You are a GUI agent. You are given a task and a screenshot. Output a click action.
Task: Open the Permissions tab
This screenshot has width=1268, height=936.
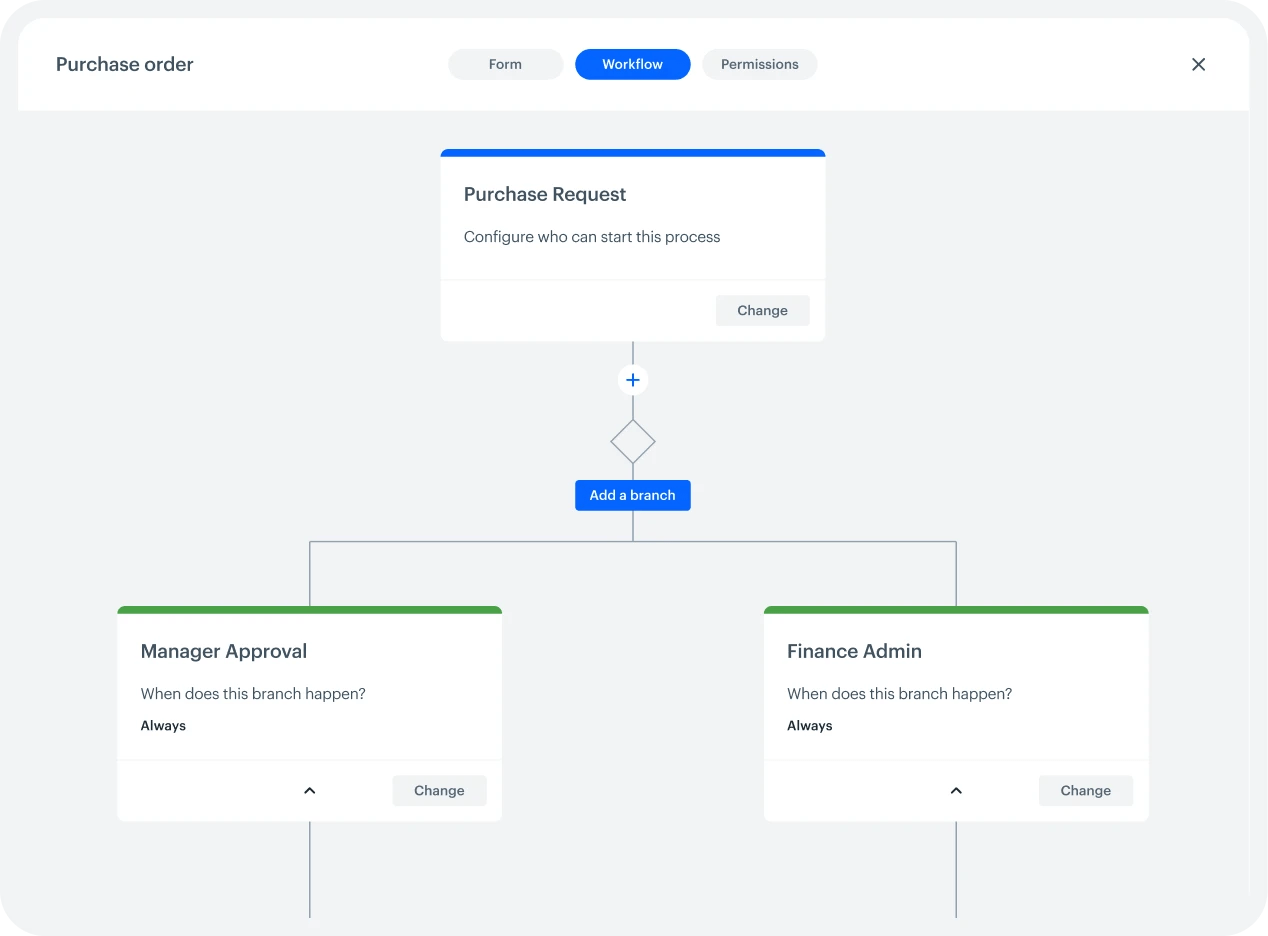pos(759,64)
